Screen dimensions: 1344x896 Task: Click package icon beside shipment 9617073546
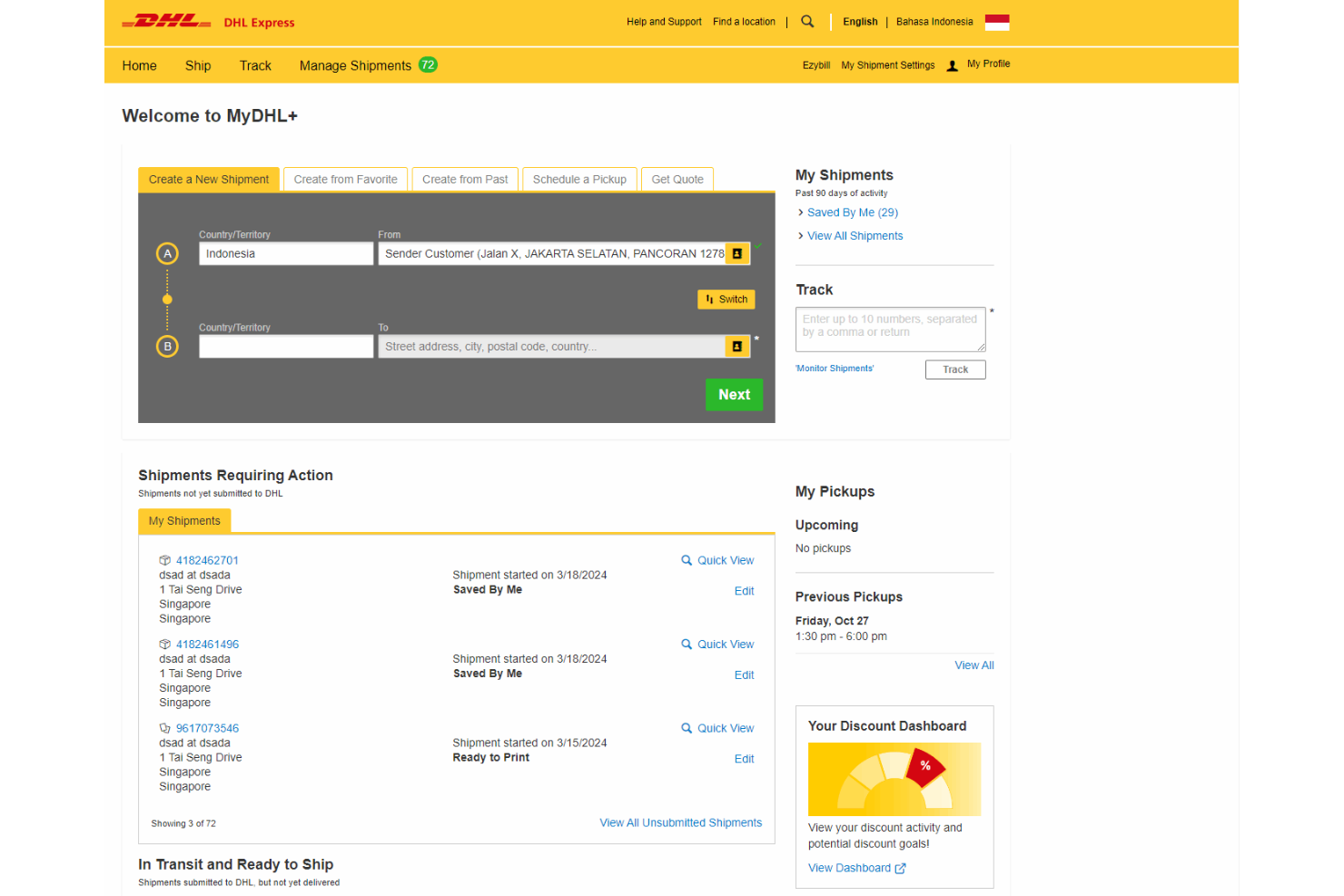tap(165, 728)
